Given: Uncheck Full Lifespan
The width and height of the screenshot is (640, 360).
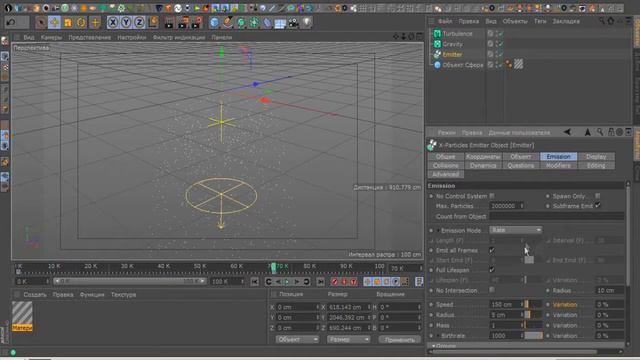Looking at the screenshot, I should coord(492,270).
